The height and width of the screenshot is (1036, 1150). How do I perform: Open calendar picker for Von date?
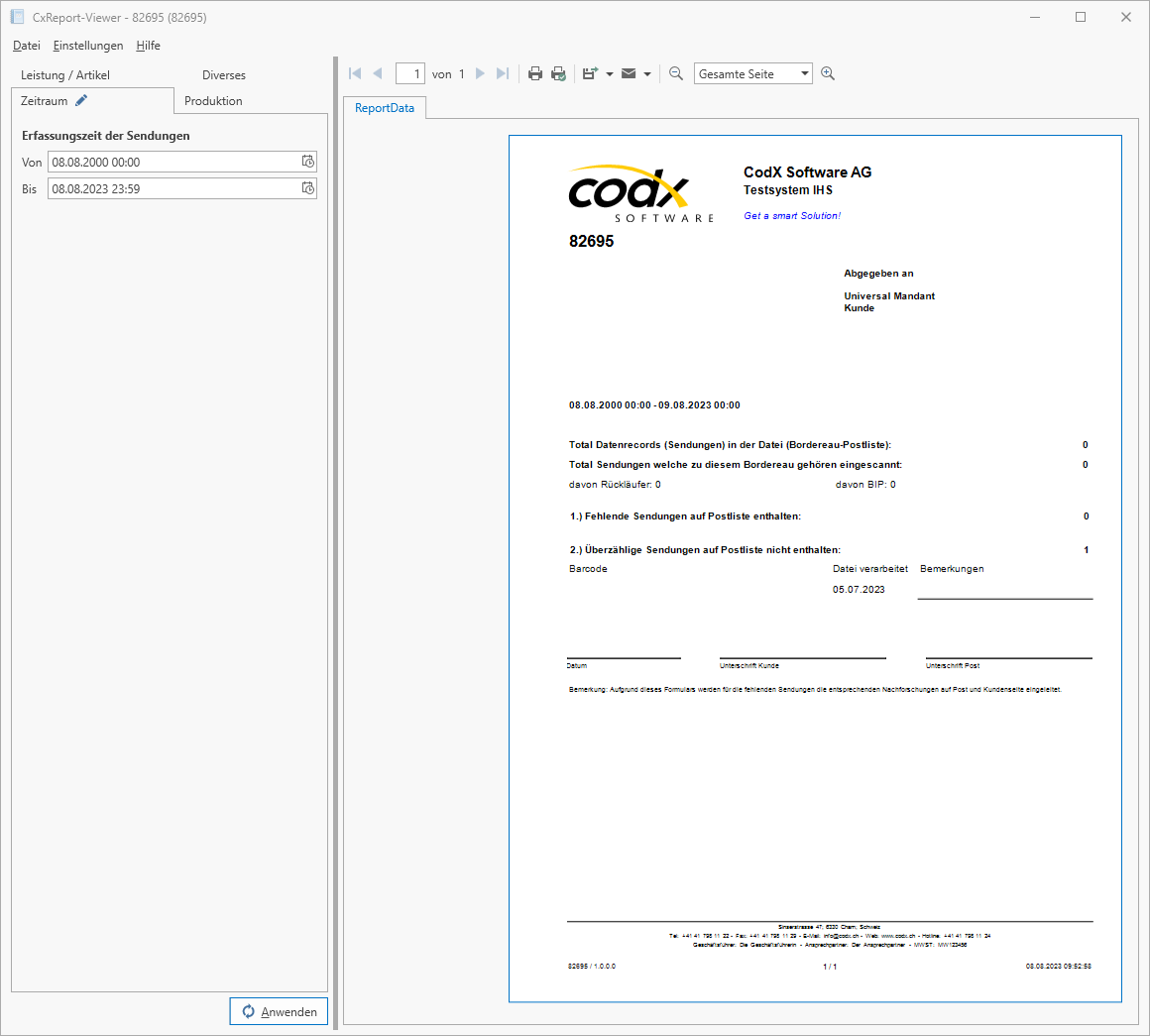pyautogui.click(x=308, y=162)
